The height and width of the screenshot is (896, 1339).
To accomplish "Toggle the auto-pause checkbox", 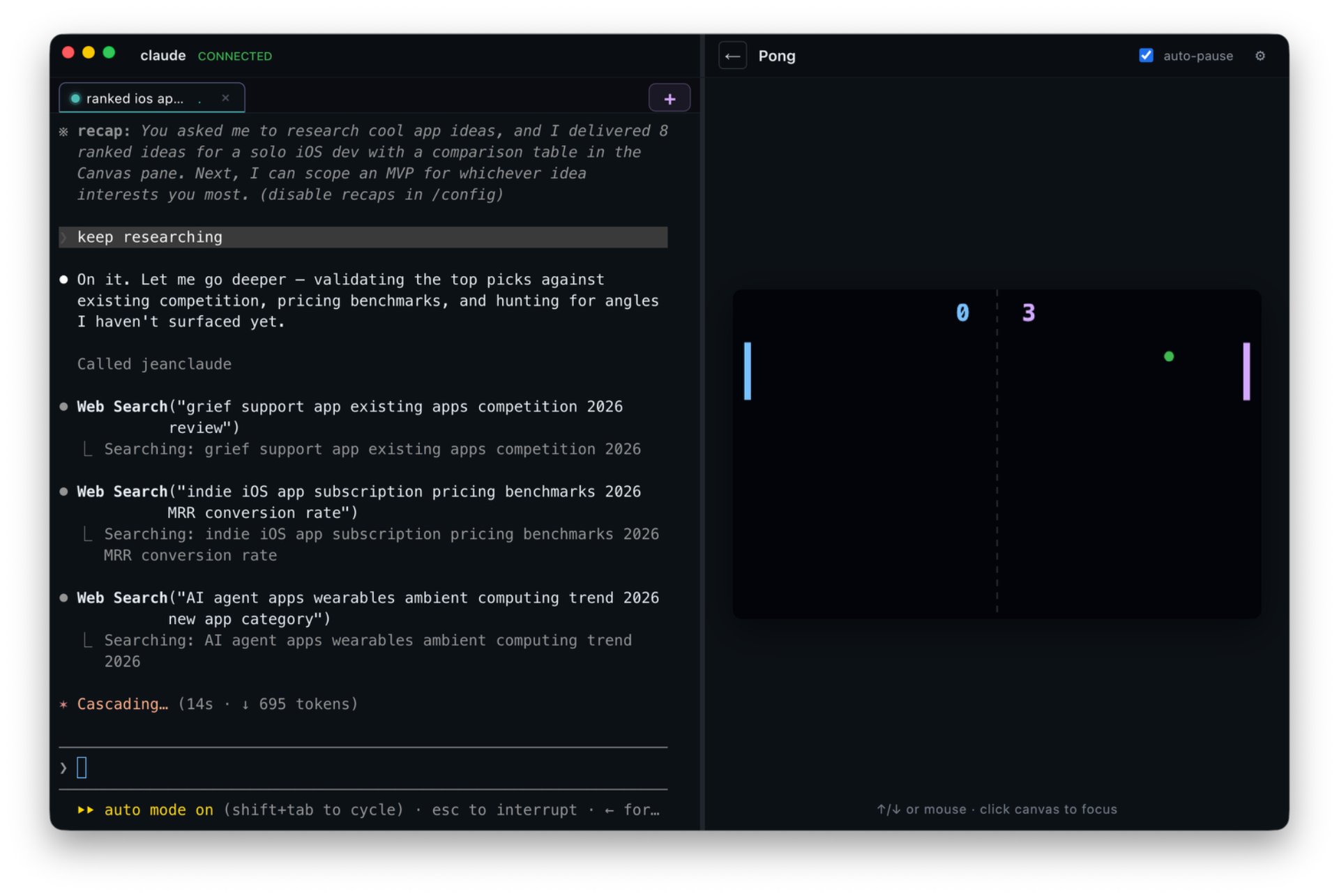I will click(1146, 55).
